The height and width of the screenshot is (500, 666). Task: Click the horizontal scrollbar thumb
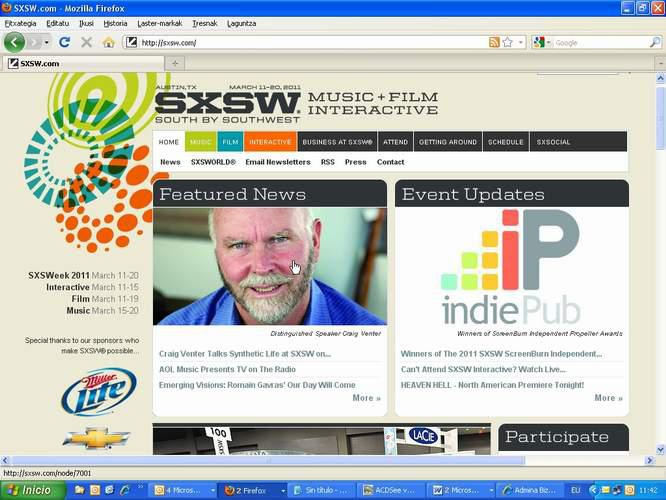[x=268, y=460]
